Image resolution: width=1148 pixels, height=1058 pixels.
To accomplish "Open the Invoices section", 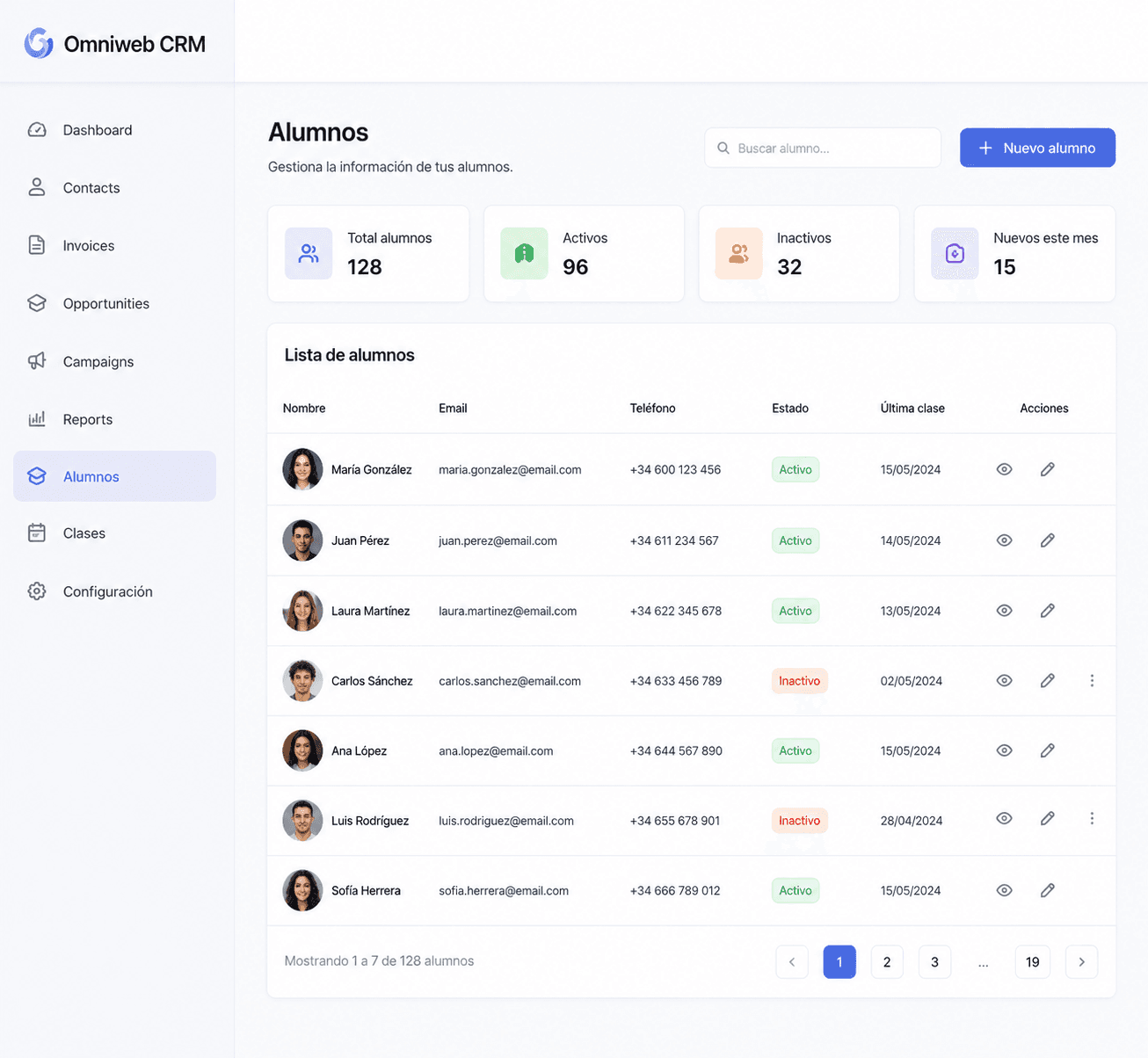I will (114, 246).
